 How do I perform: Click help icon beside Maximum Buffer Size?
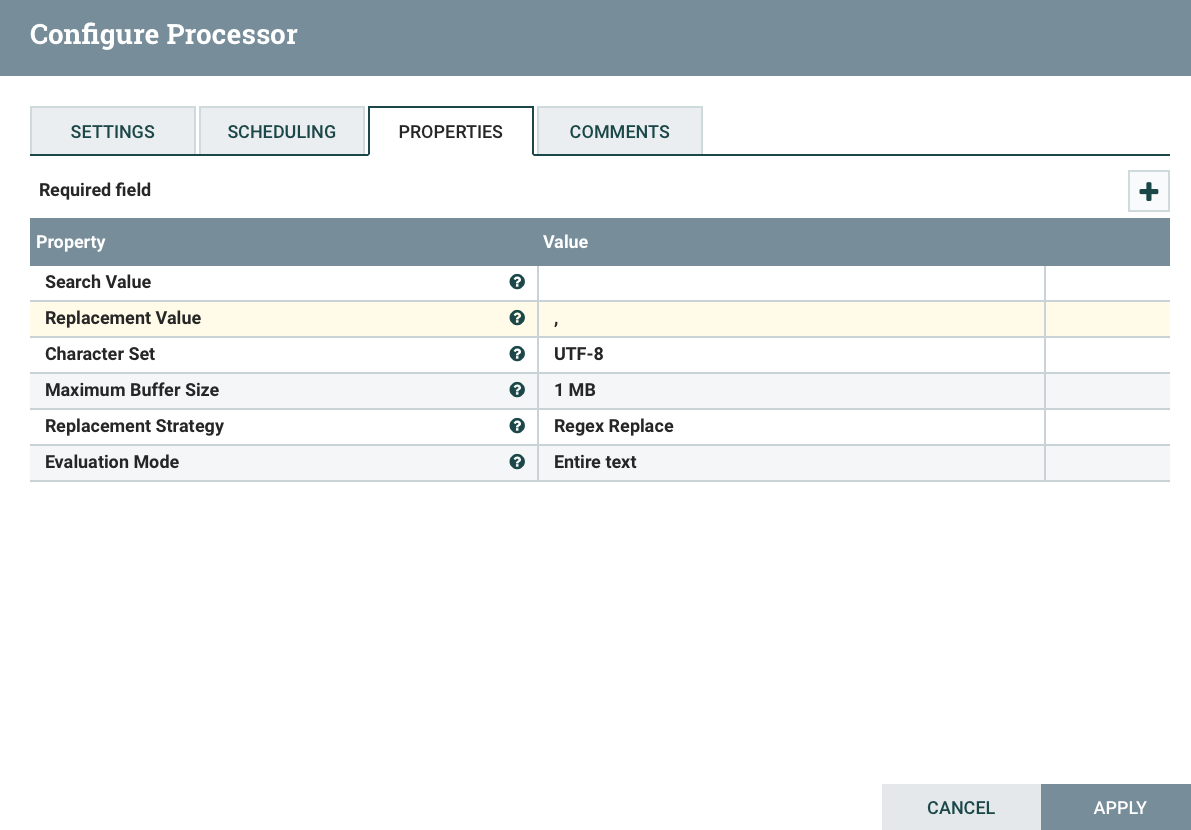pyautogui.click(x=517, y=390)
